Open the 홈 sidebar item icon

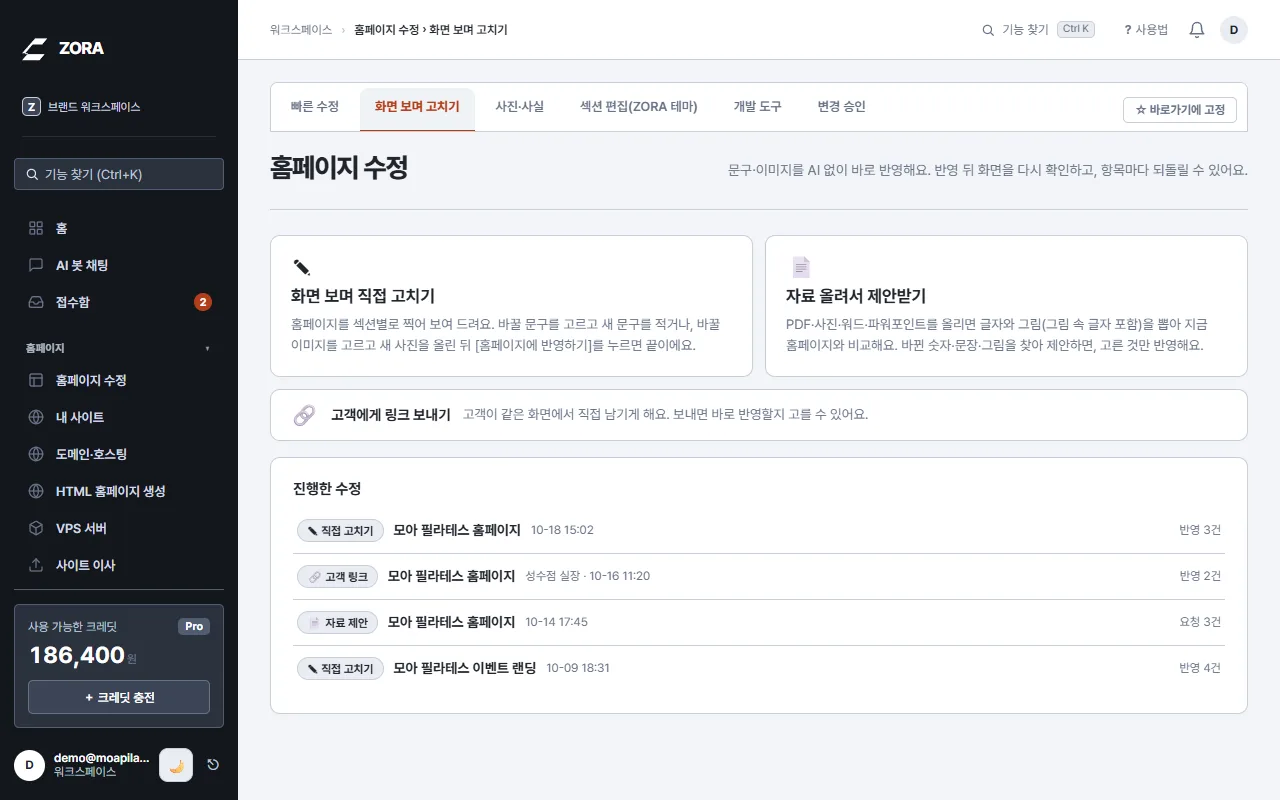click(36, 228)
